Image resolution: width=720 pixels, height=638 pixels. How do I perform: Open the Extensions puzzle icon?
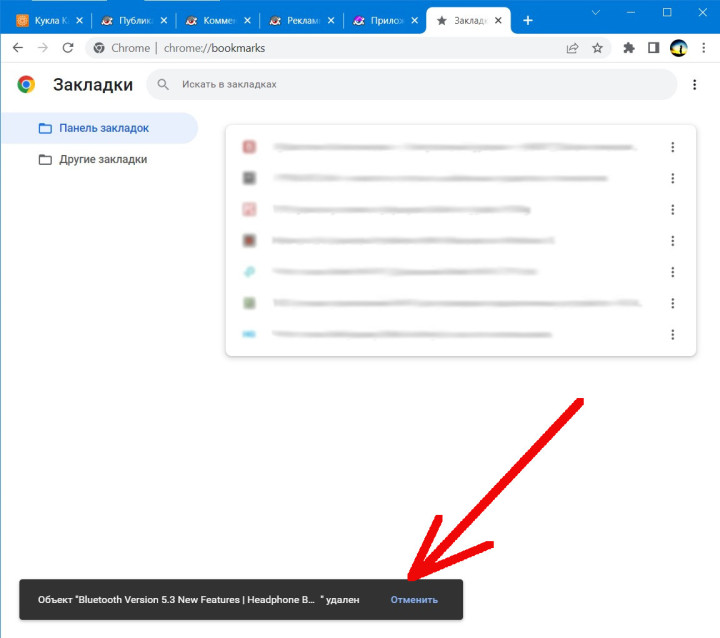(629, 48)
